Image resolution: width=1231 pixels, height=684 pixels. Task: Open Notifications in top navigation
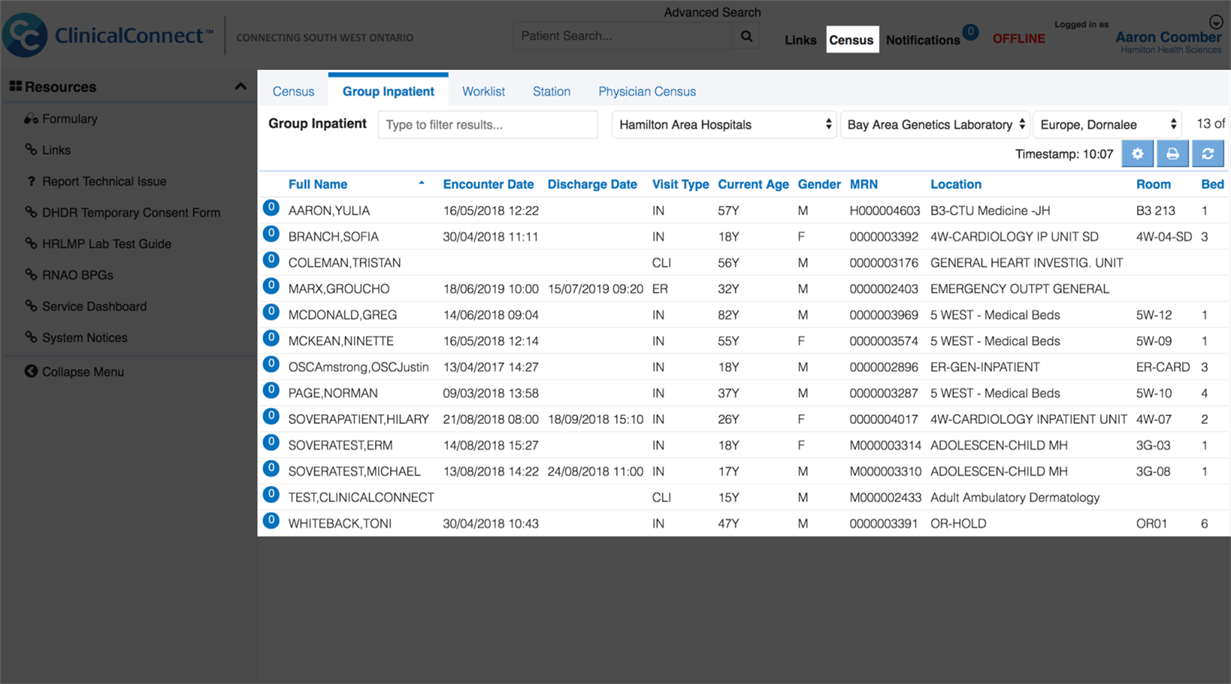923,40
